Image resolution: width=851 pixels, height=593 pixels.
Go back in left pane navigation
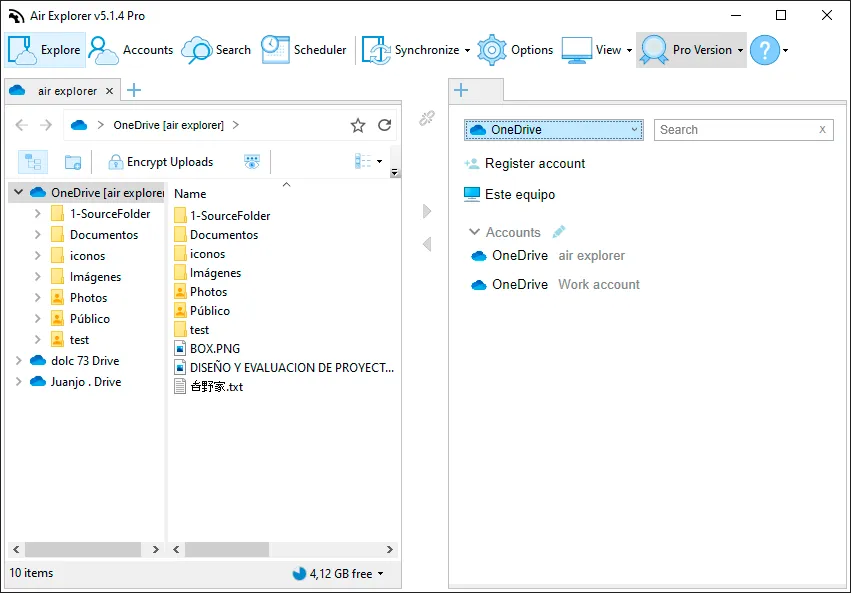click(x=21, y=125)
